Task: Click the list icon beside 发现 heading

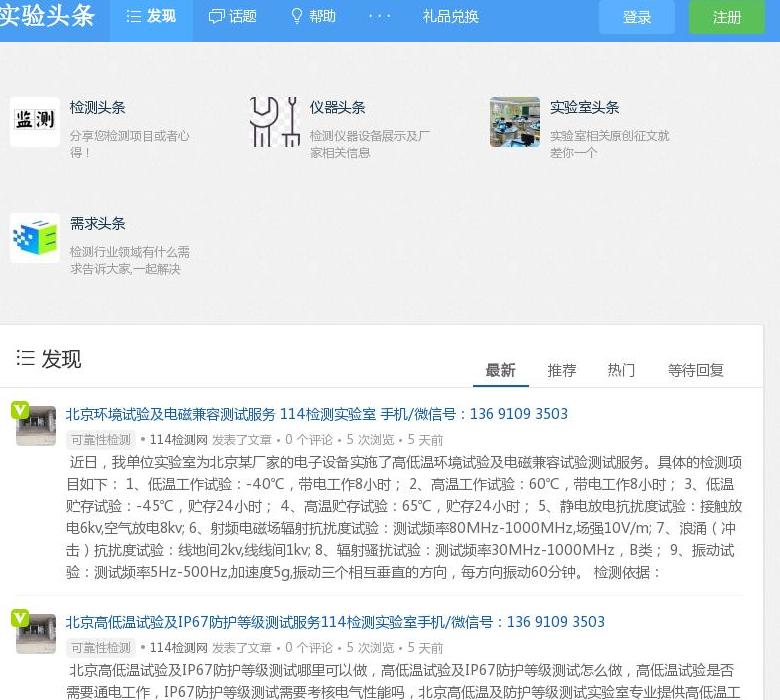Action: 25,358
